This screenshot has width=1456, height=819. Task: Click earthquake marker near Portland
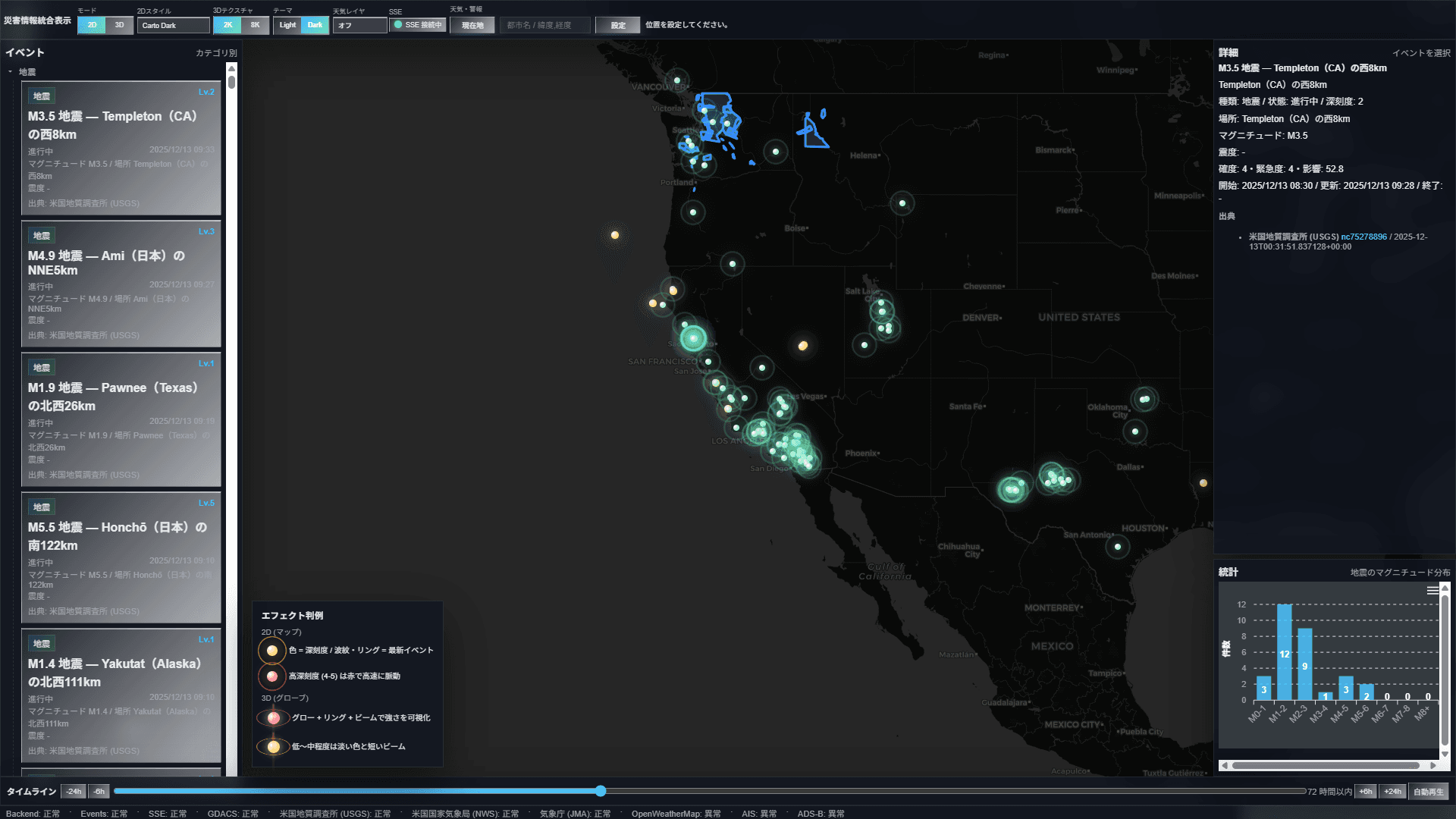pyautogui.click(x=692, y=212)
